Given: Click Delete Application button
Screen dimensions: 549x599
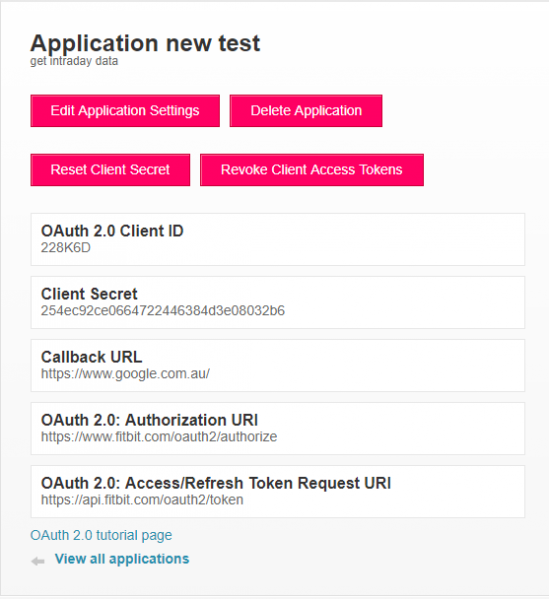Looking at the screenshot, I should point(306,111).
